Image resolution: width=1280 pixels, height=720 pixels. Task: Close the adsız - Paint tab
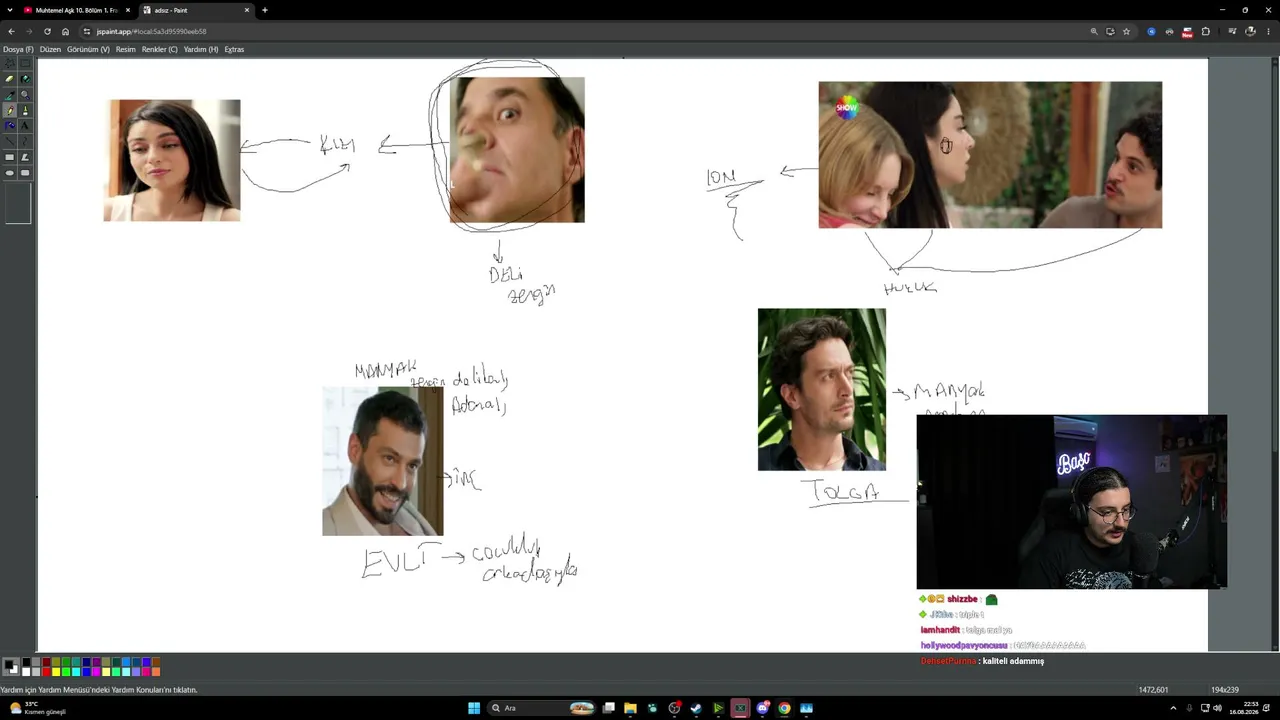click(x=247, y=10)
